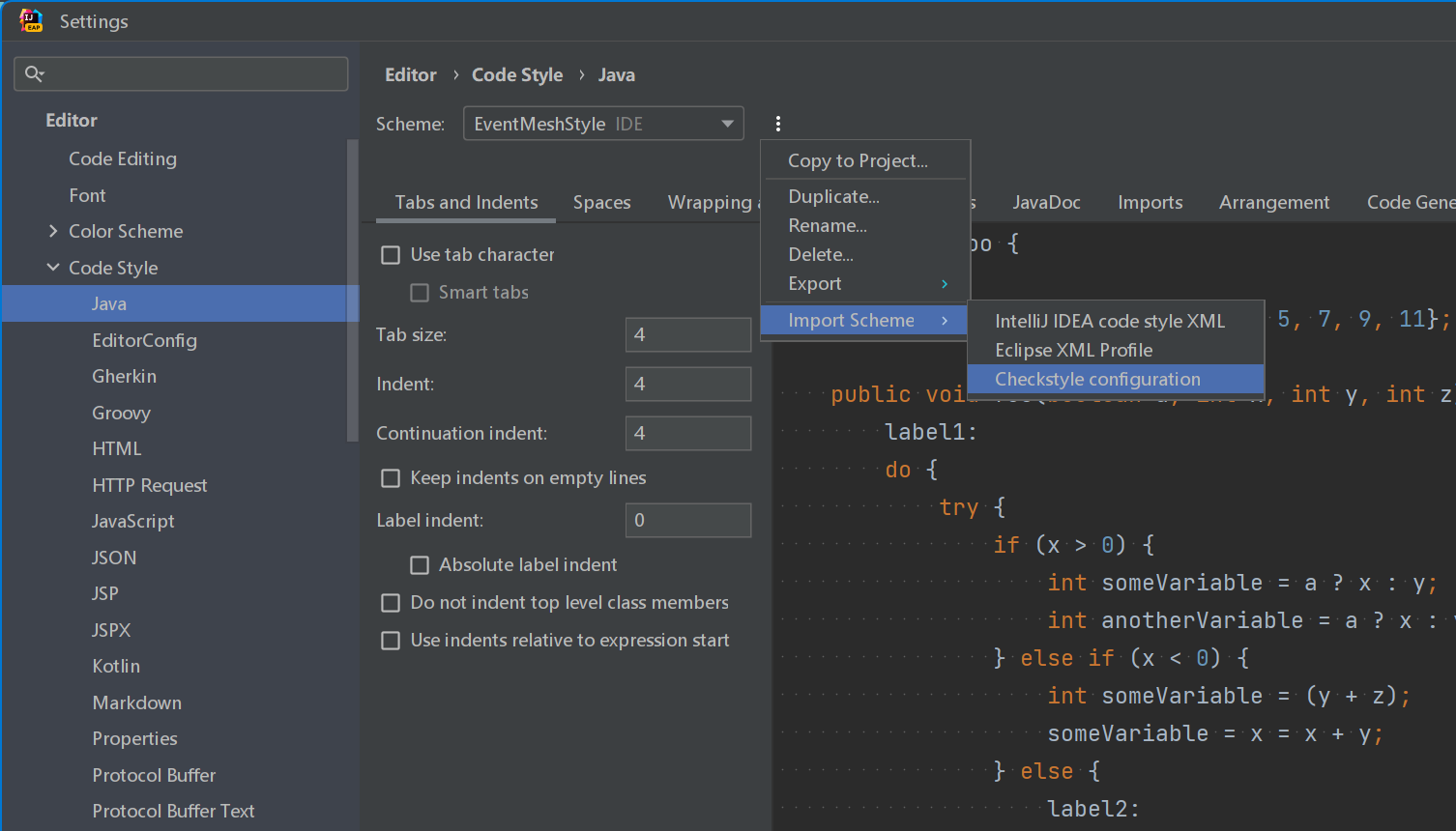Toggle Keep indents on empty lines
The width and height of the screenshot is (1456, 831).
pyautogui.click(x=391, y=478)
